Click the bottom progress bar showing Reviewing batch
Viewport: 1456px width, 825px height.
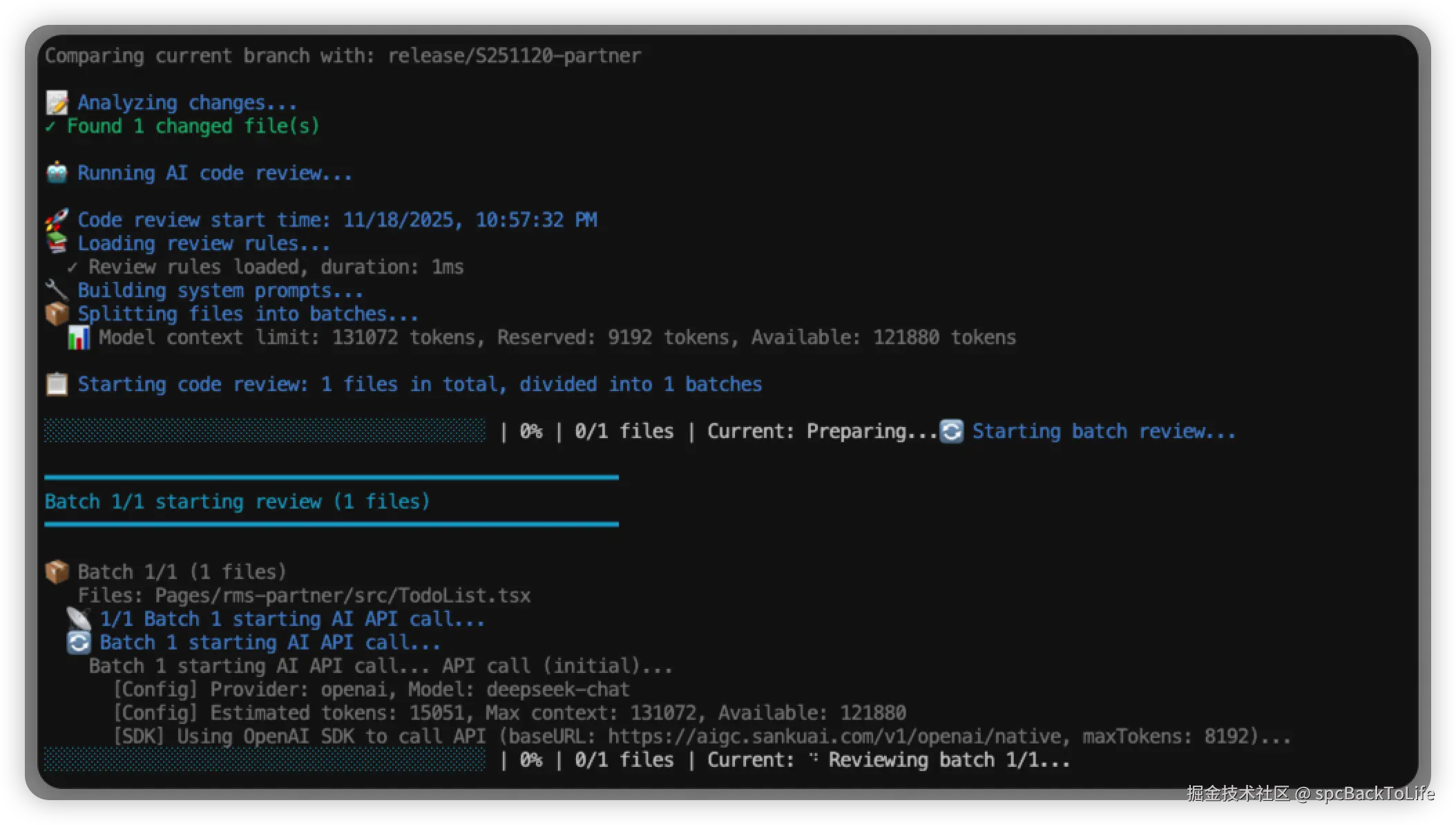tap(265, 759)
